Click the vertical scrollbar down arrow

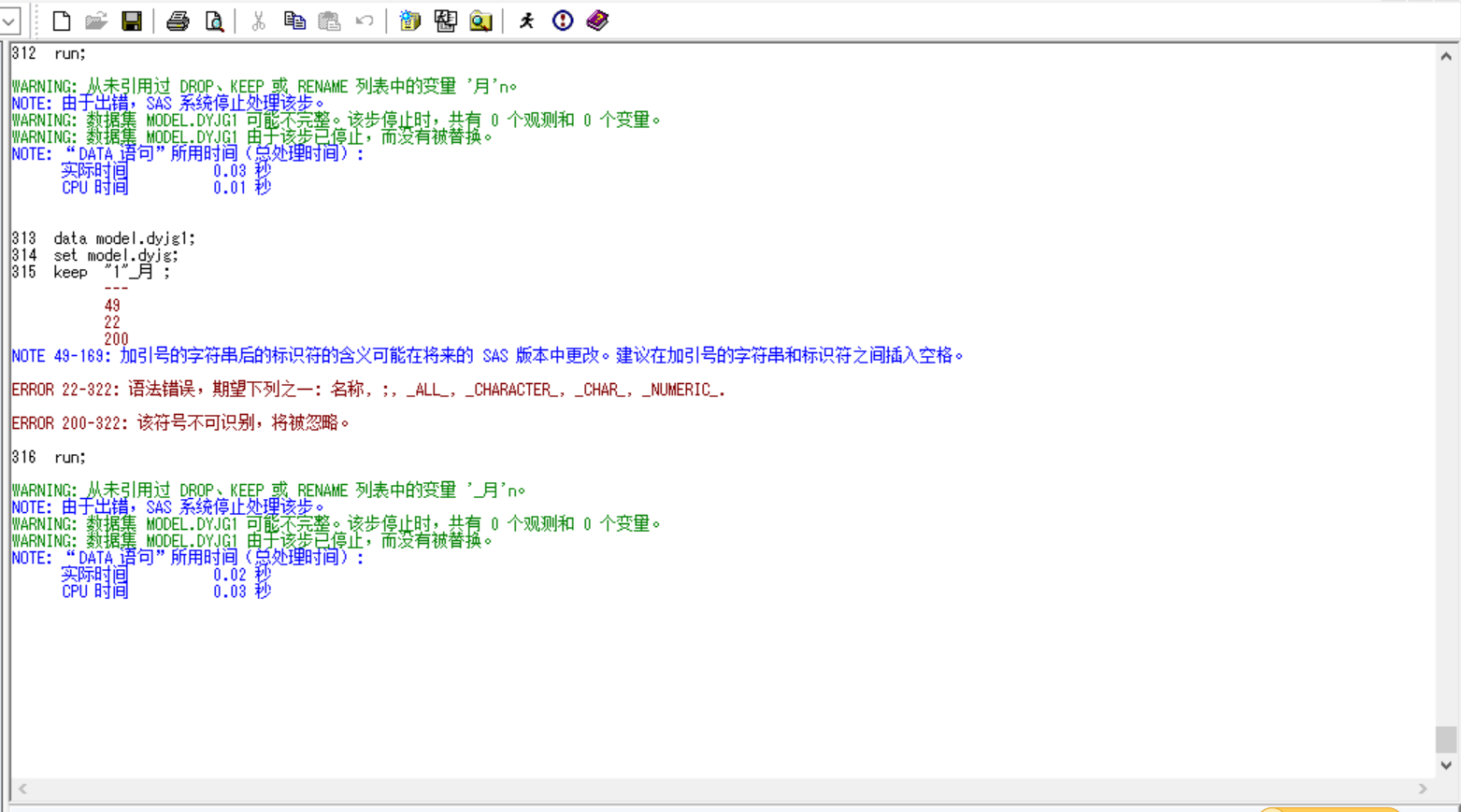(x=1446, y=765)
